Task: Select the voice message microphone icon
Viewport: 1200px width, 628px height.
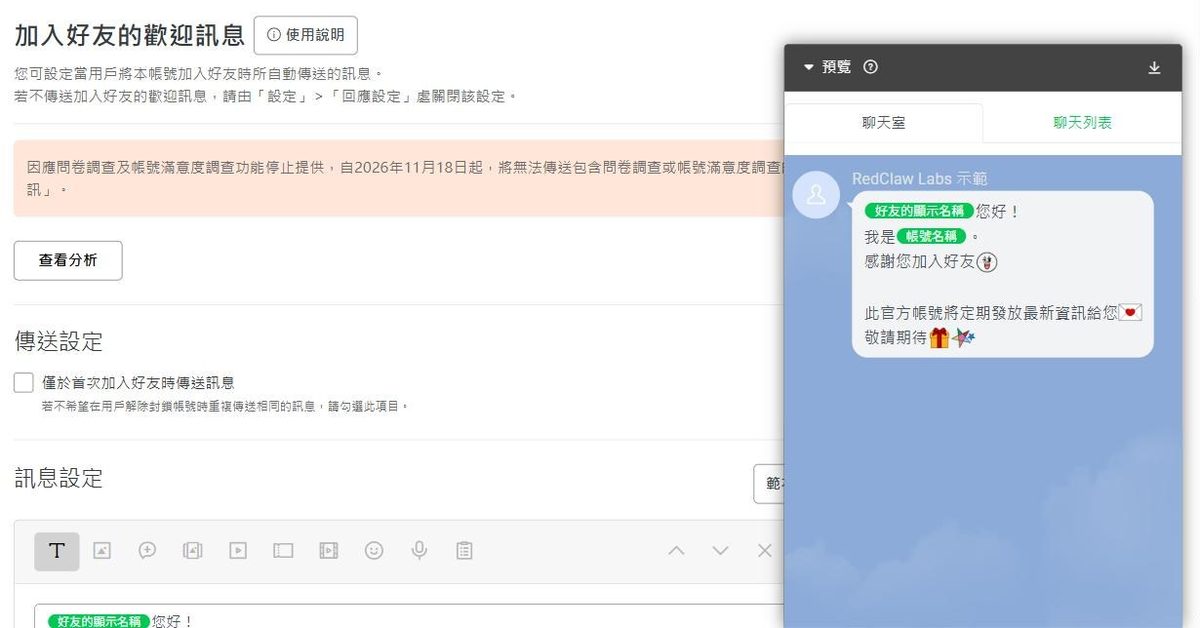Action: click(x=420, y=550)
